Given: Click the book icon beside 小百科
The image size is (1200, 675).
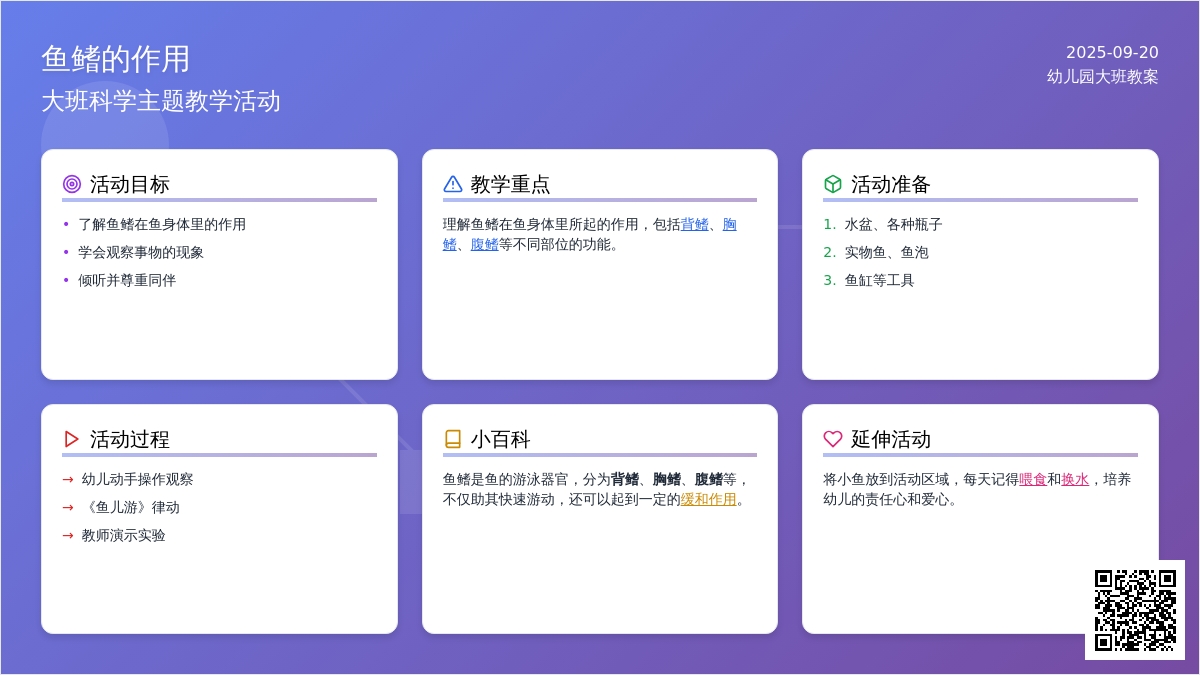Looking at the screenshot, I should 452,439.
